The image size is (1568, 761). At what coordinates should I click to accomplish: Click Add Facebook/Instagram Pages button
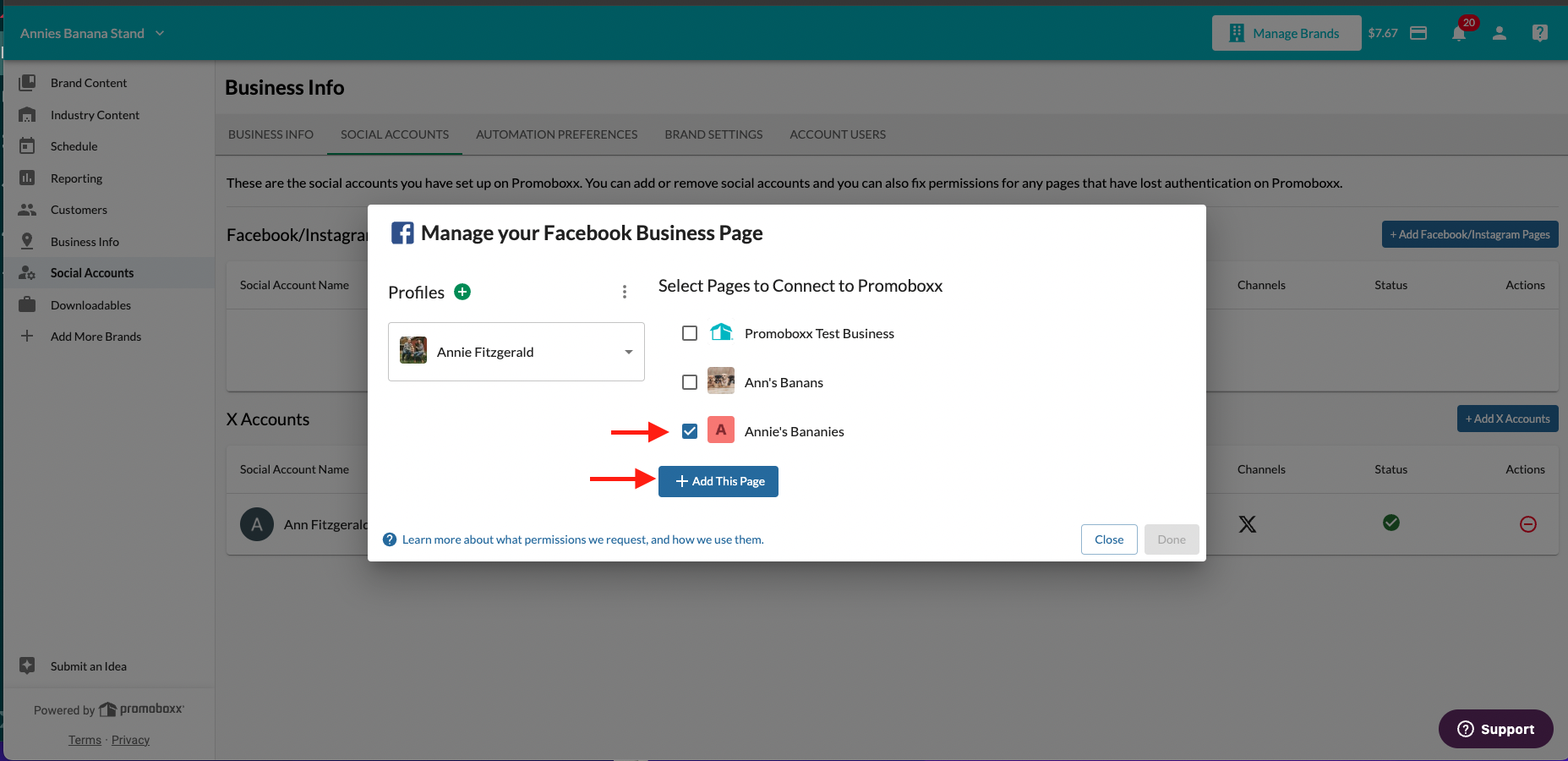[1470, 234]
